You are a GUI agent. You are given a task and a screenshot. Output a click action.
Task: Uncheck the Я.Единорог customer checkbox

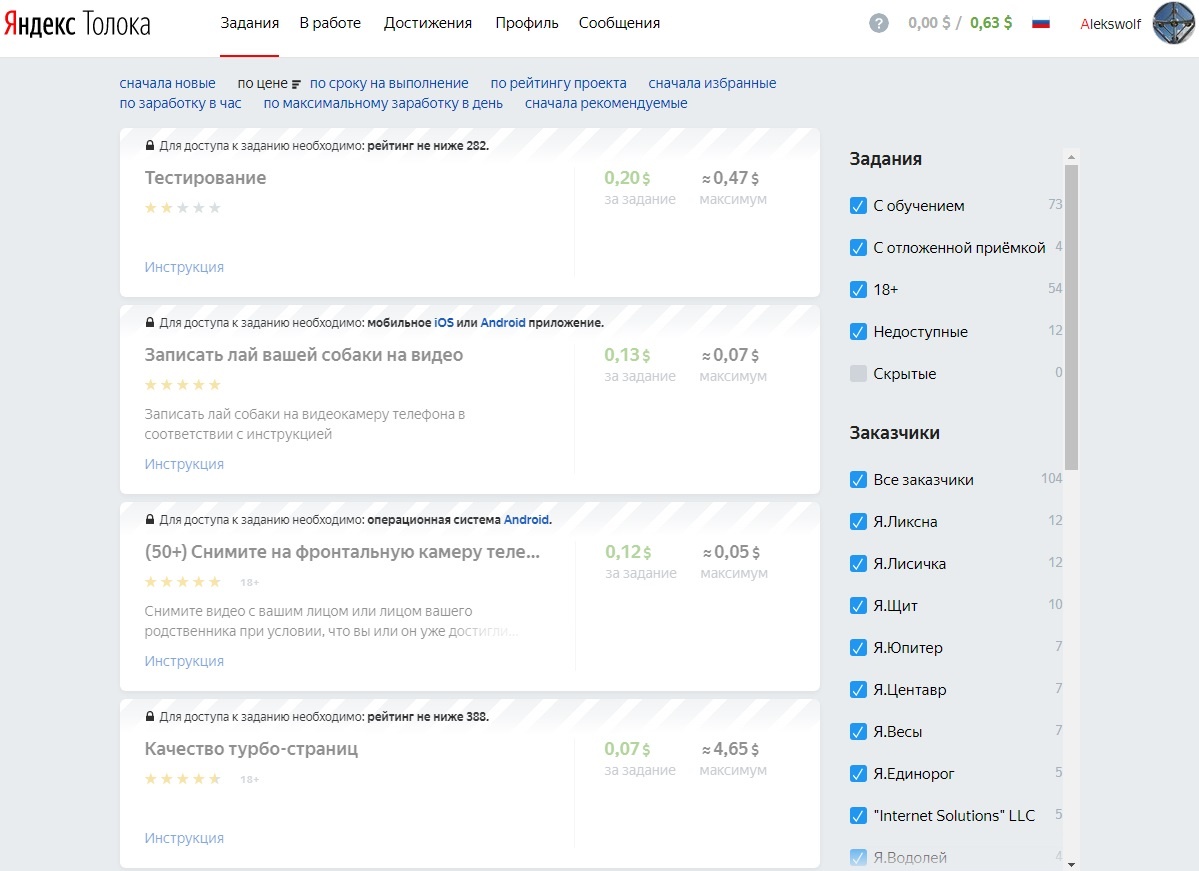pyautogui.click(x=858, y=774)
